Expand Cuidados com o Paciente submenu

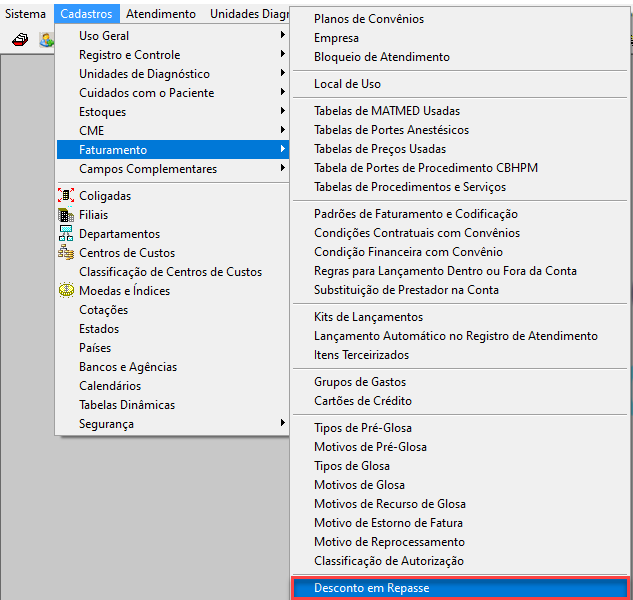tap(172, 93)
